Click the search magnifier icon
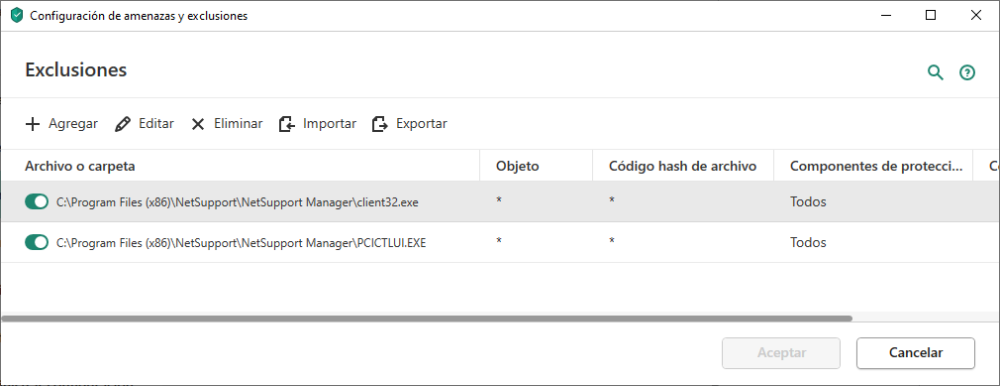The image size is (1000, 386). coord(935,72)
